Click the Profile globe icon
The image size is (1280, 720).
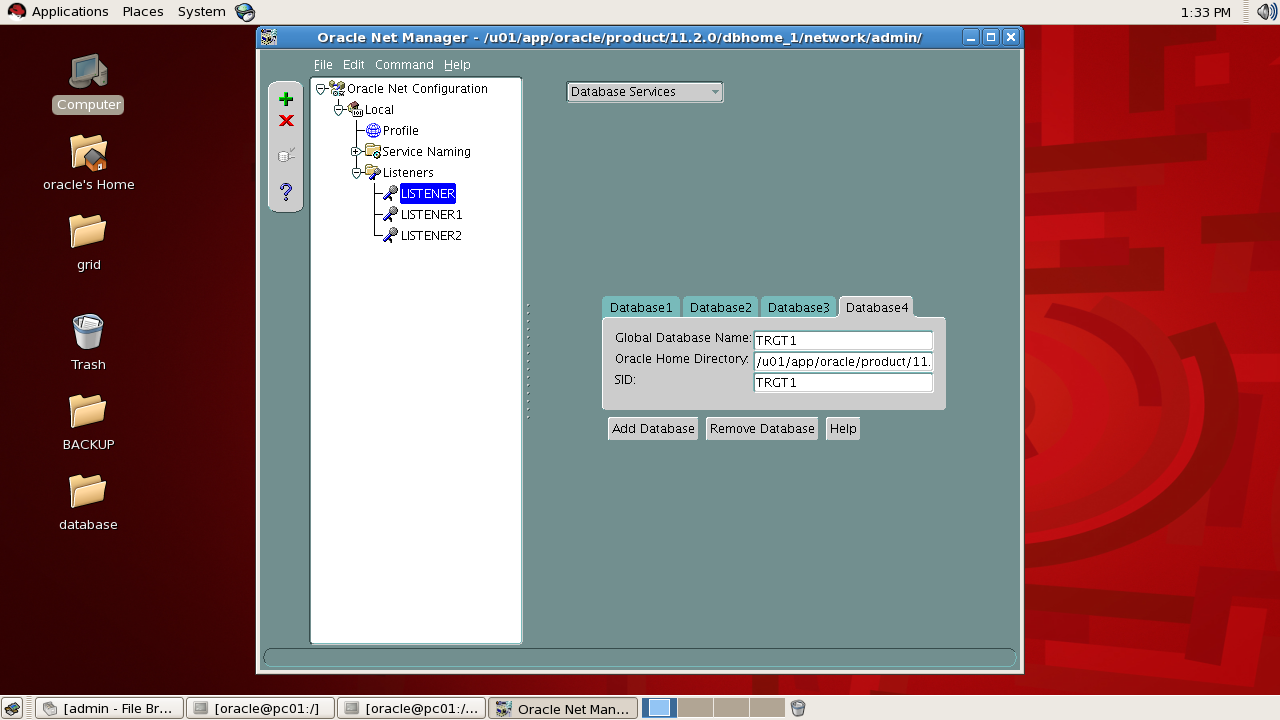click(x=373, y=130)
